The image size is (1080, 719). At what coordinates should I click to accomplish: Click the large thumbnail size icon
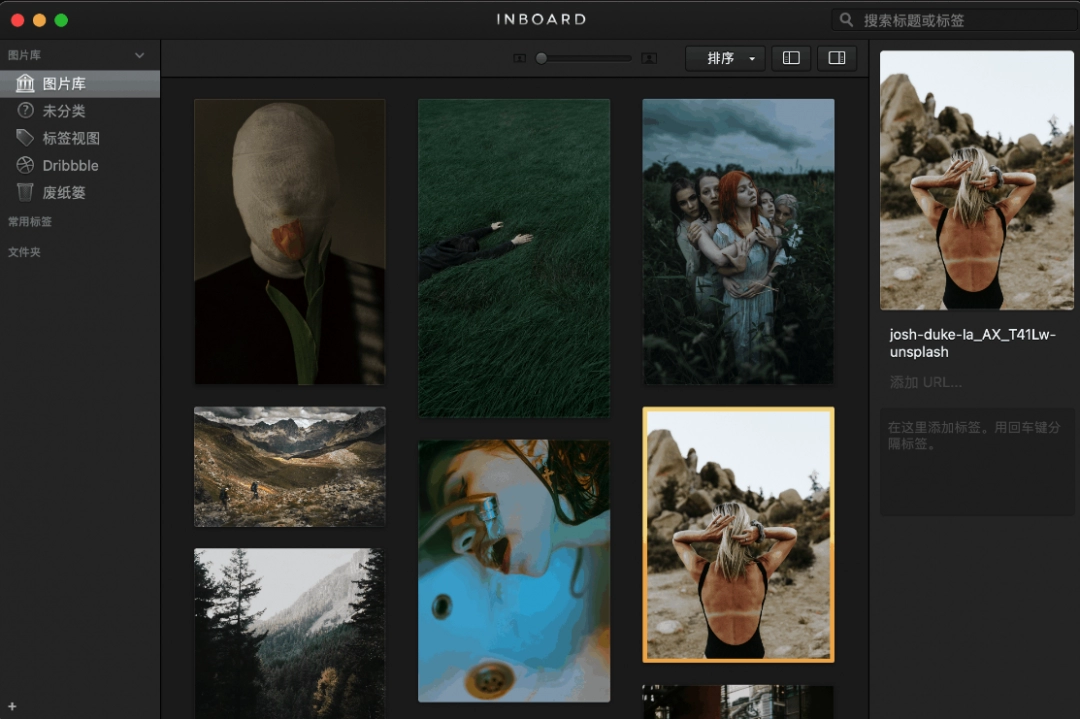pyautogui.click(x=649, y=58)
